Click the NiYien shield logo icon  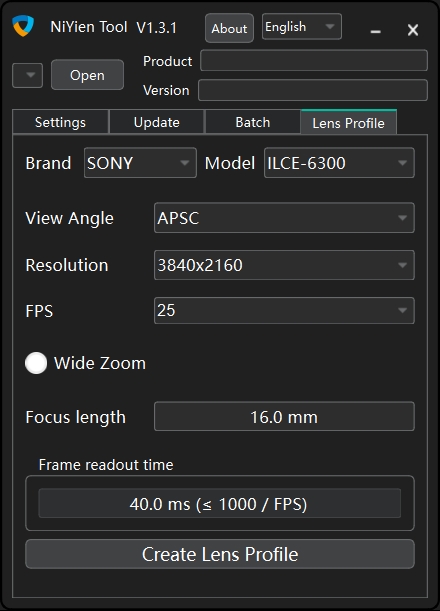coord(23,26)
